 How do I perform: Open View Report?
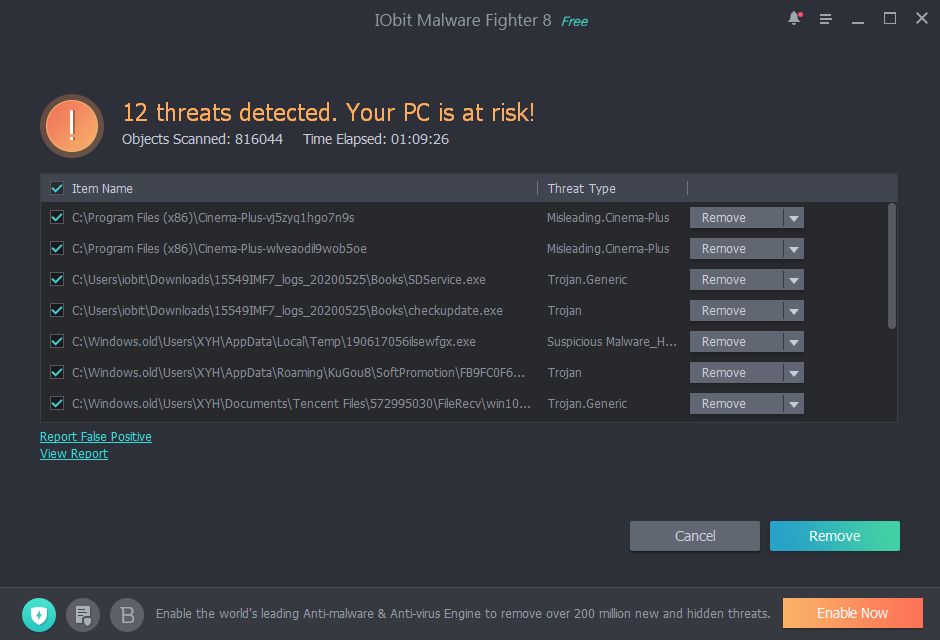point(73,453)
